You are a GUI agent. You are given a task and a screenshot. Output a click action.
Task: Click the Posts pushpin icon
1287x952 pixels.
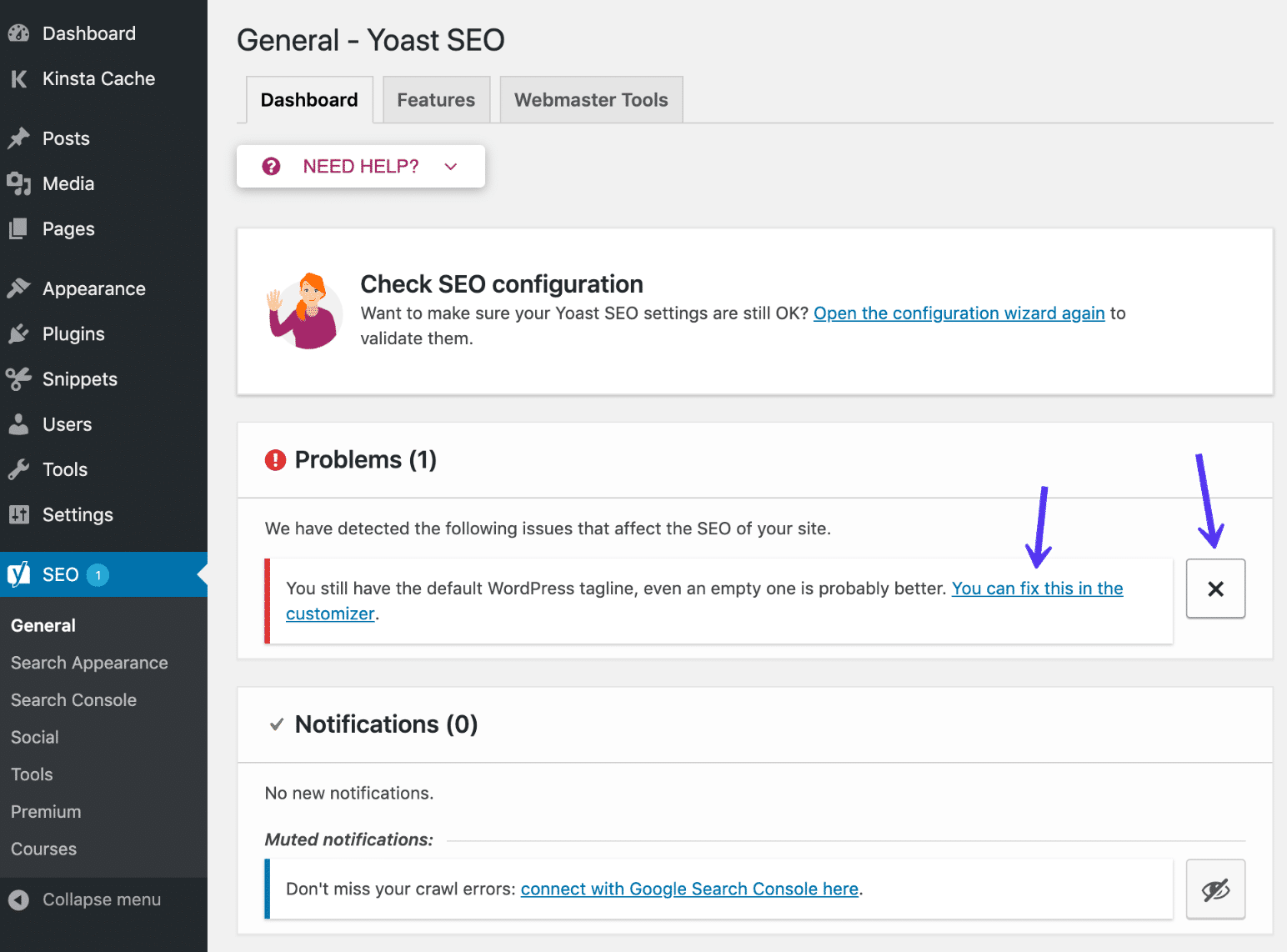[x=18, y=138]
